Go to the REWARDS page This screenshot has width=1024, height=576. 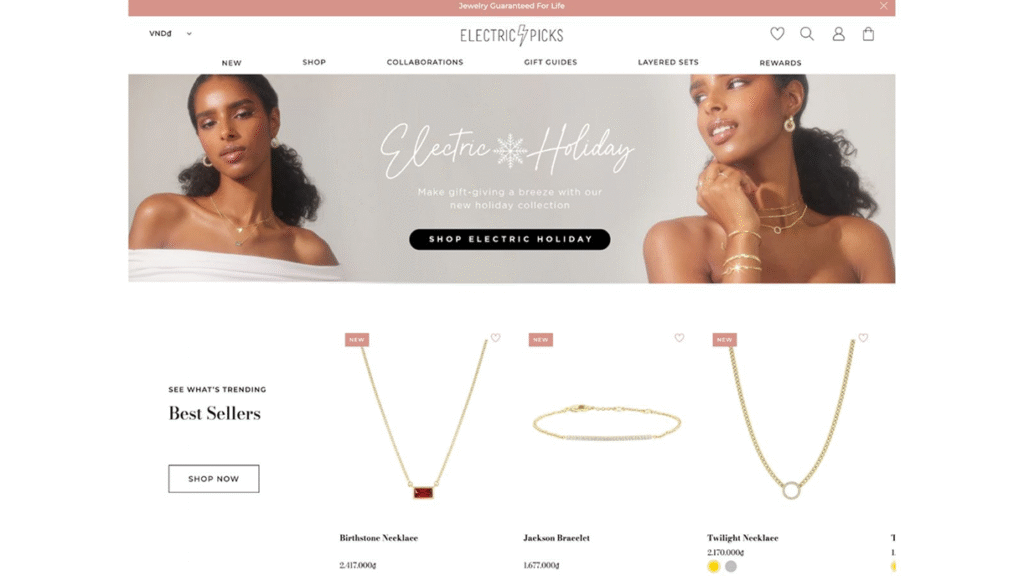(x=780, y=63)
